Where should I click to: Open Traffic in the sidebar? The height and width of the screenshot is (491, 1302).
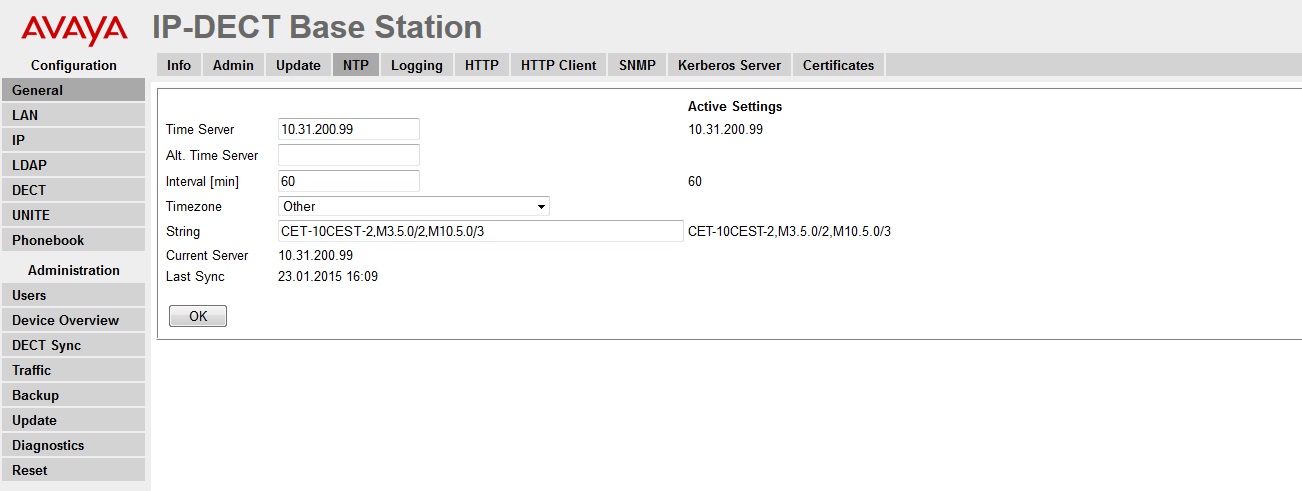point(73,370)
